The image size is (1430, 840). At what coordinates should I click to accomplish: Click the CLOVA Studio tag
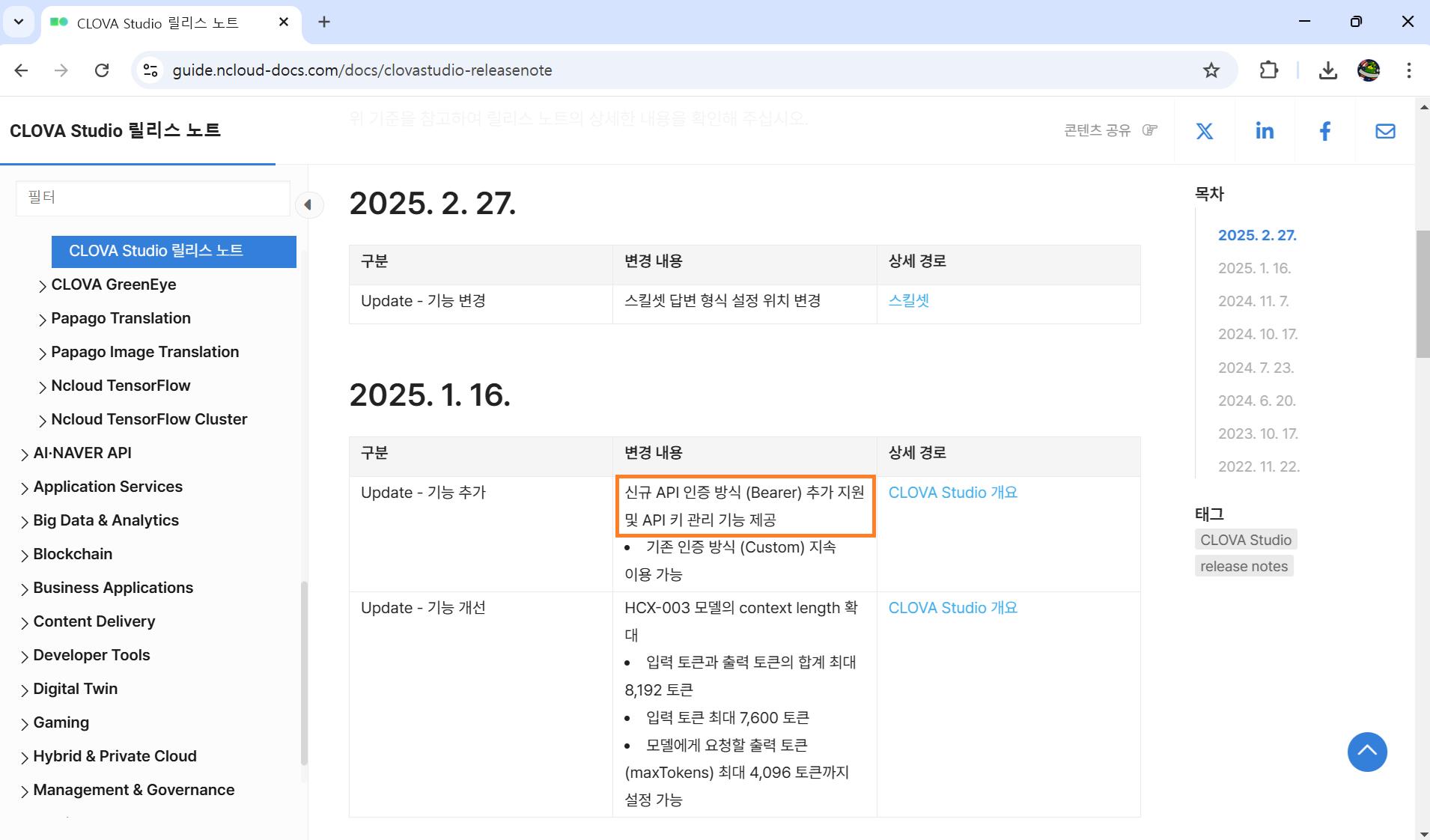click(1246, 540)
